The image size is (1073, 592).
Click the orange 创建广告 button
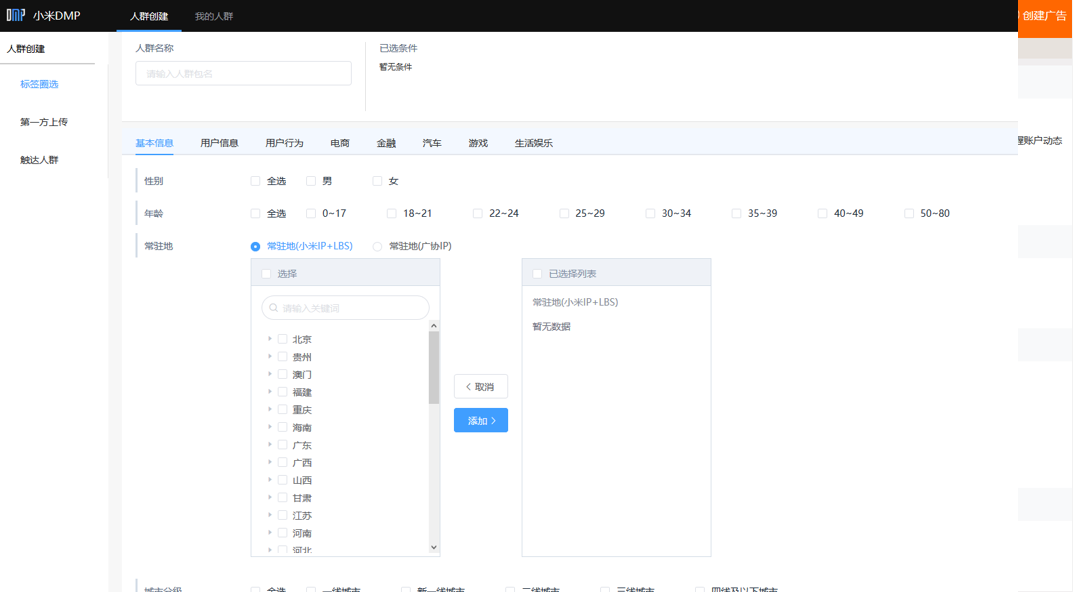coord(1044,15)
